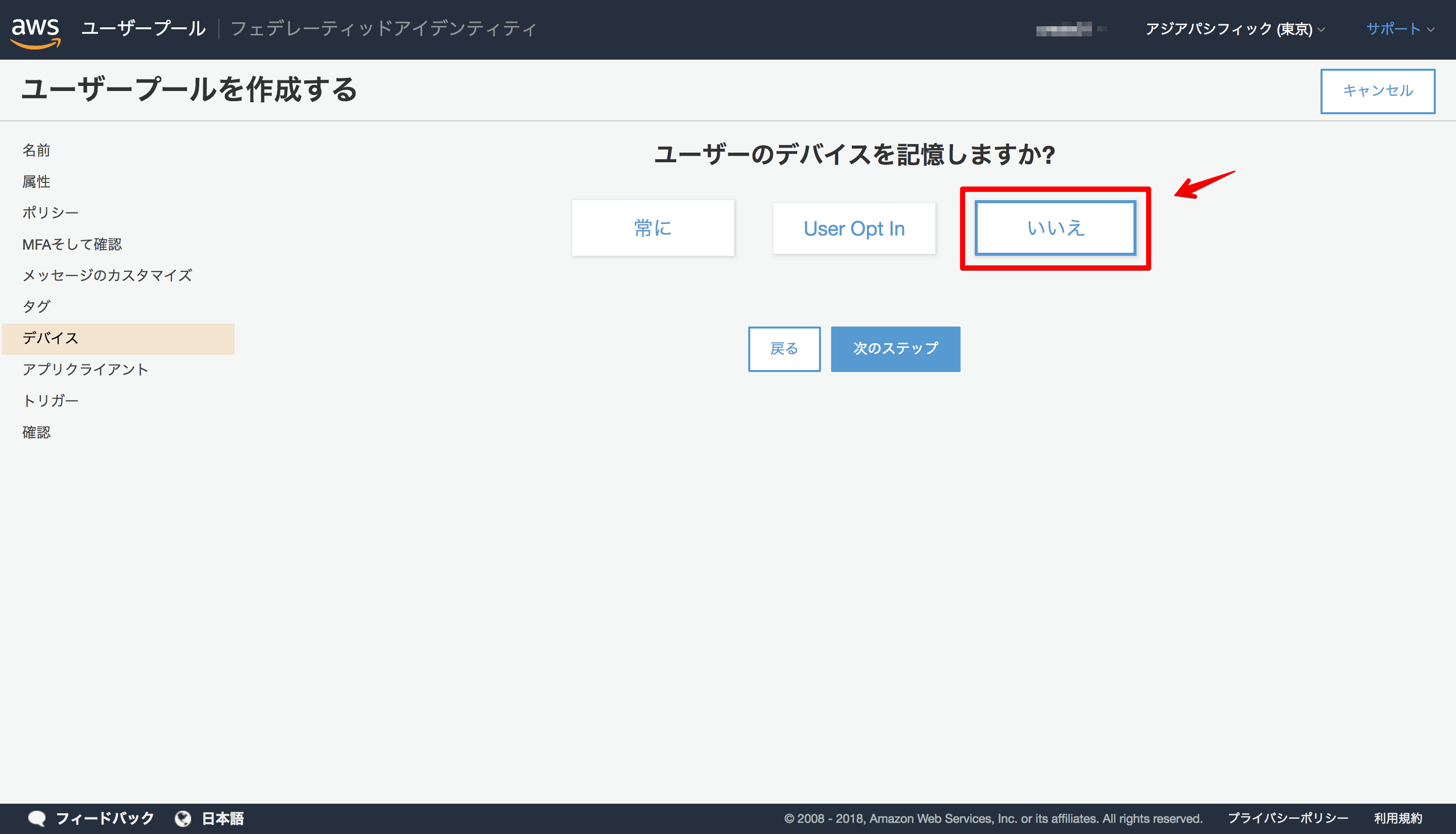Select 'User Opt In' device option

(x=854, y=227)
